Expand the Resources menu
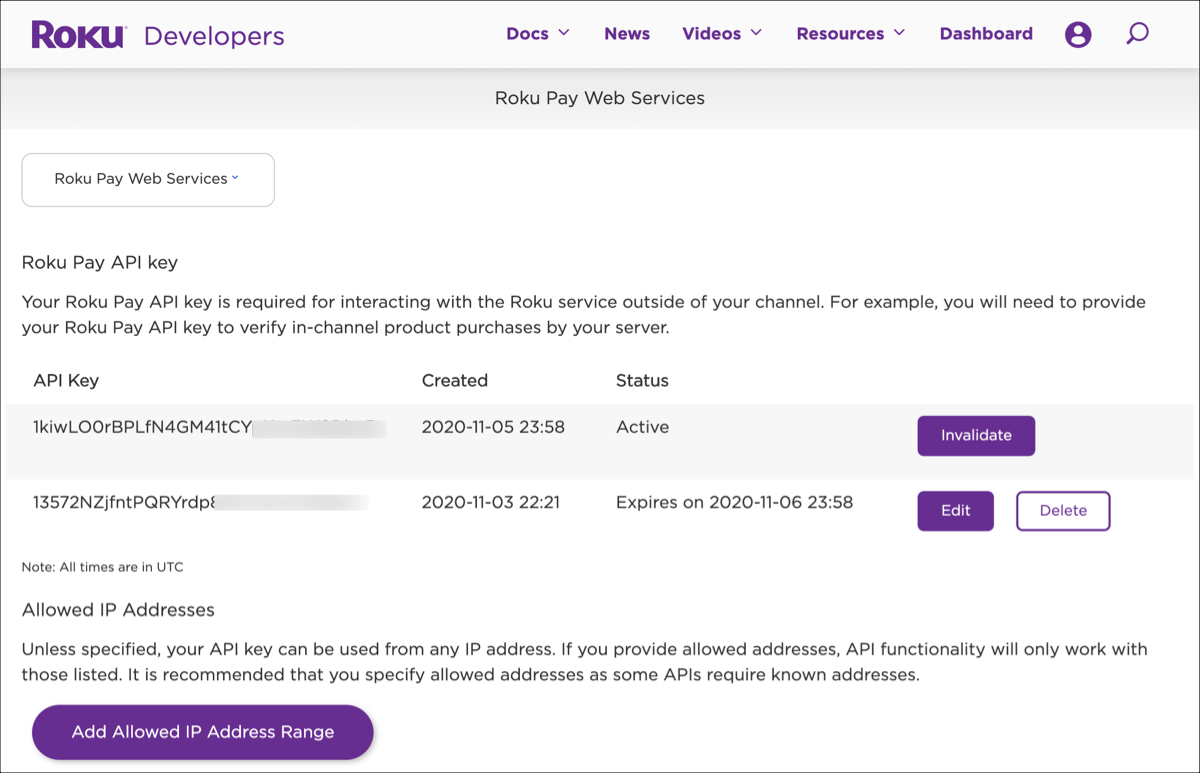Screen dimensions: 1200x773 (851, 33)
